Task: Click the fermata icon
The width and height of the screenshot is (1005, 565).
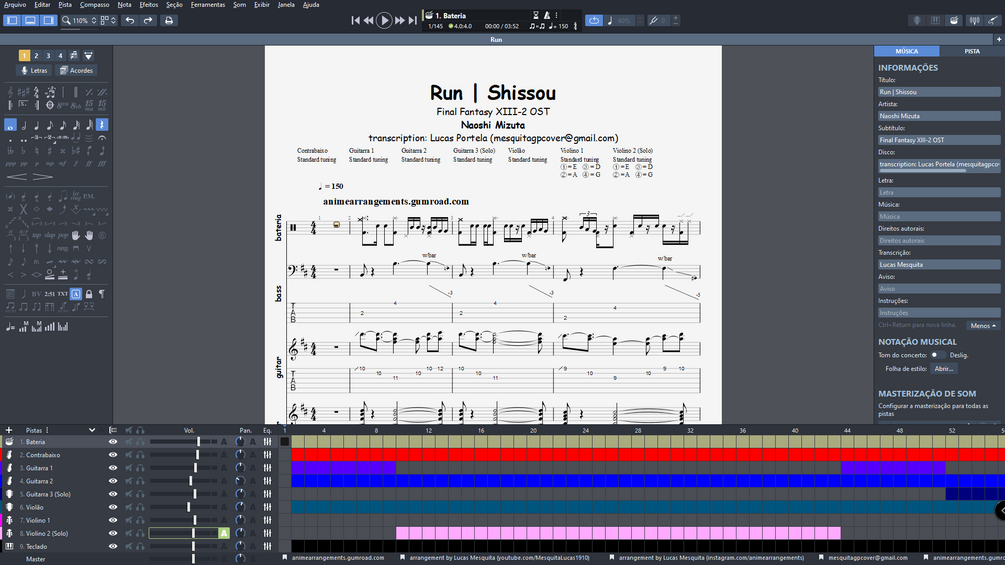Action: tap(102, 138)
